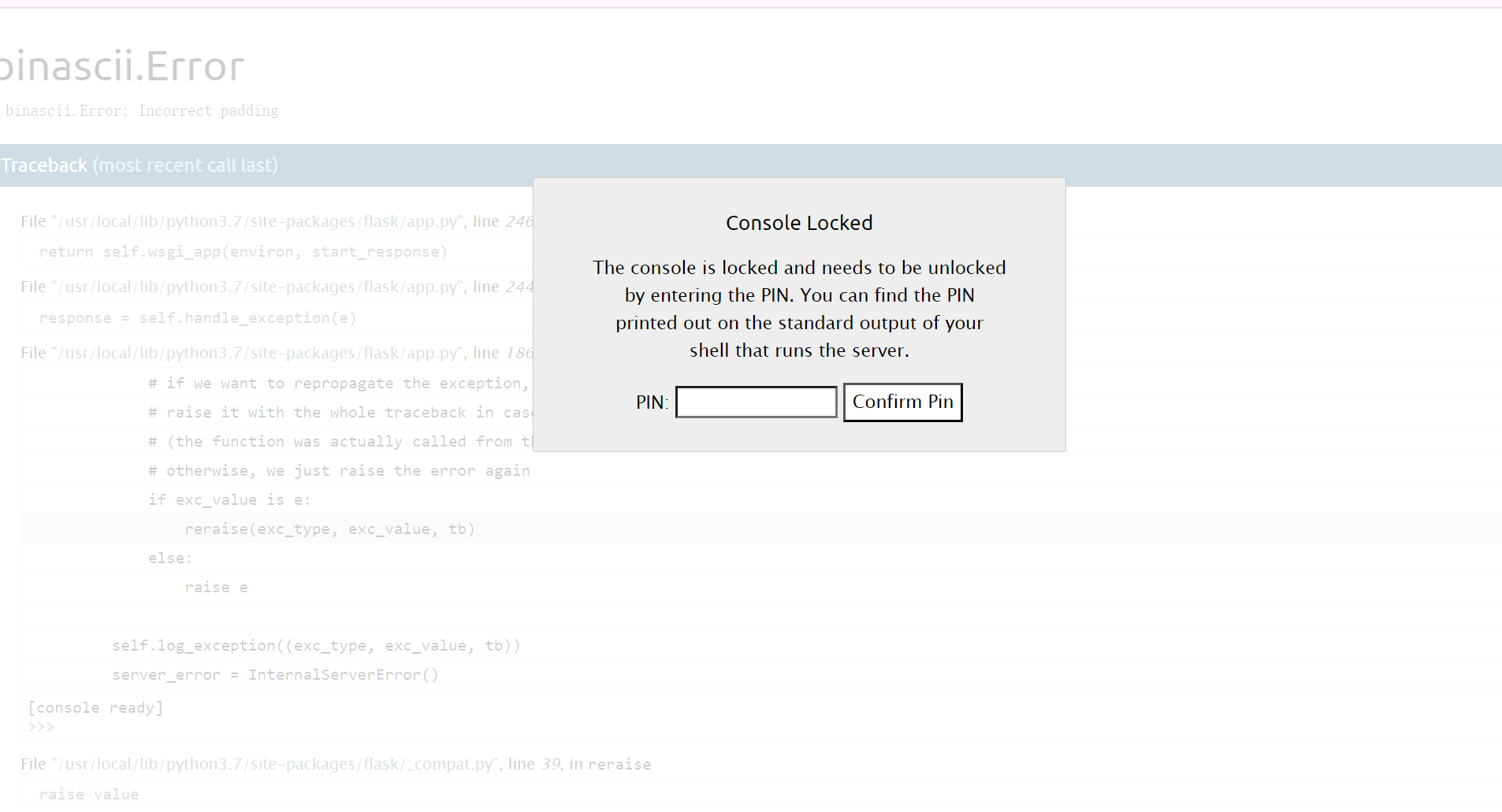Click the 'else:' code line

point(170,558)
